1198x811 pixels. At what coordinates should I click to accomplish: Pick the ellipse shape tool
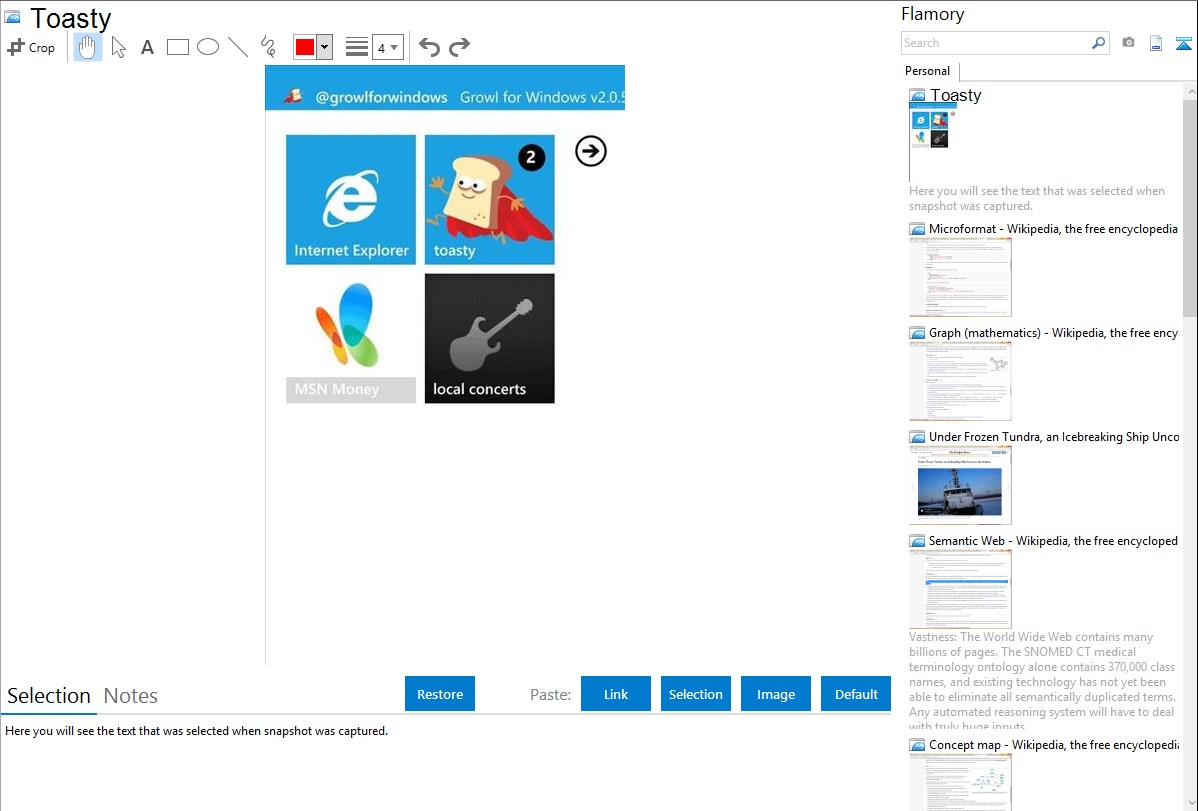tap(208, 47)
